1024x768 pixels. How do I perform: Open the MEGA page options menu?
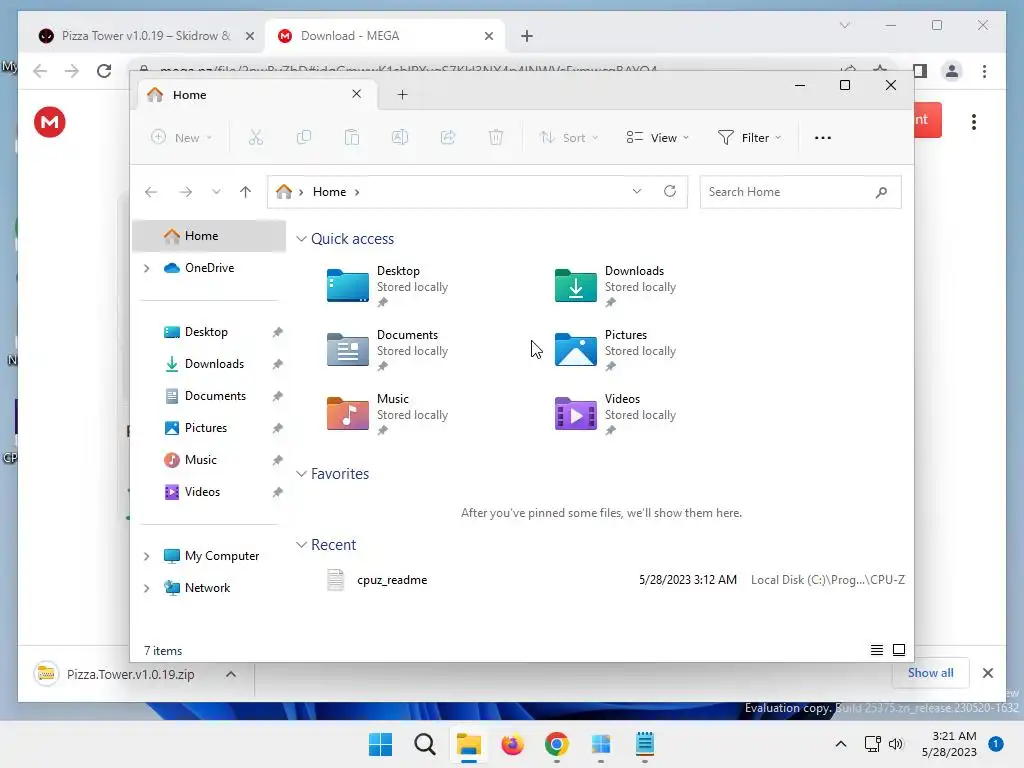974,122
